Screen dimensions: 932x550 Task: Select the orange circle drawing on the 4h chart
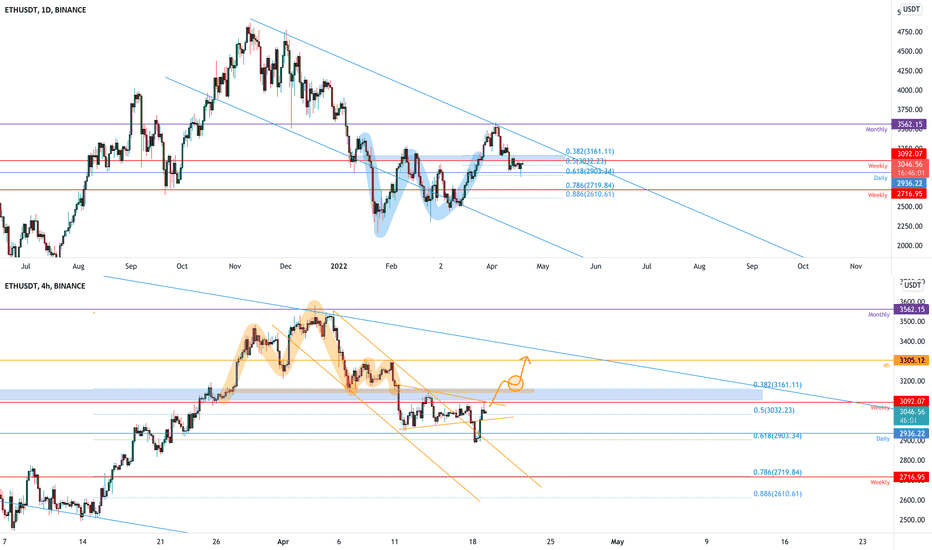(x=515, y=384)
